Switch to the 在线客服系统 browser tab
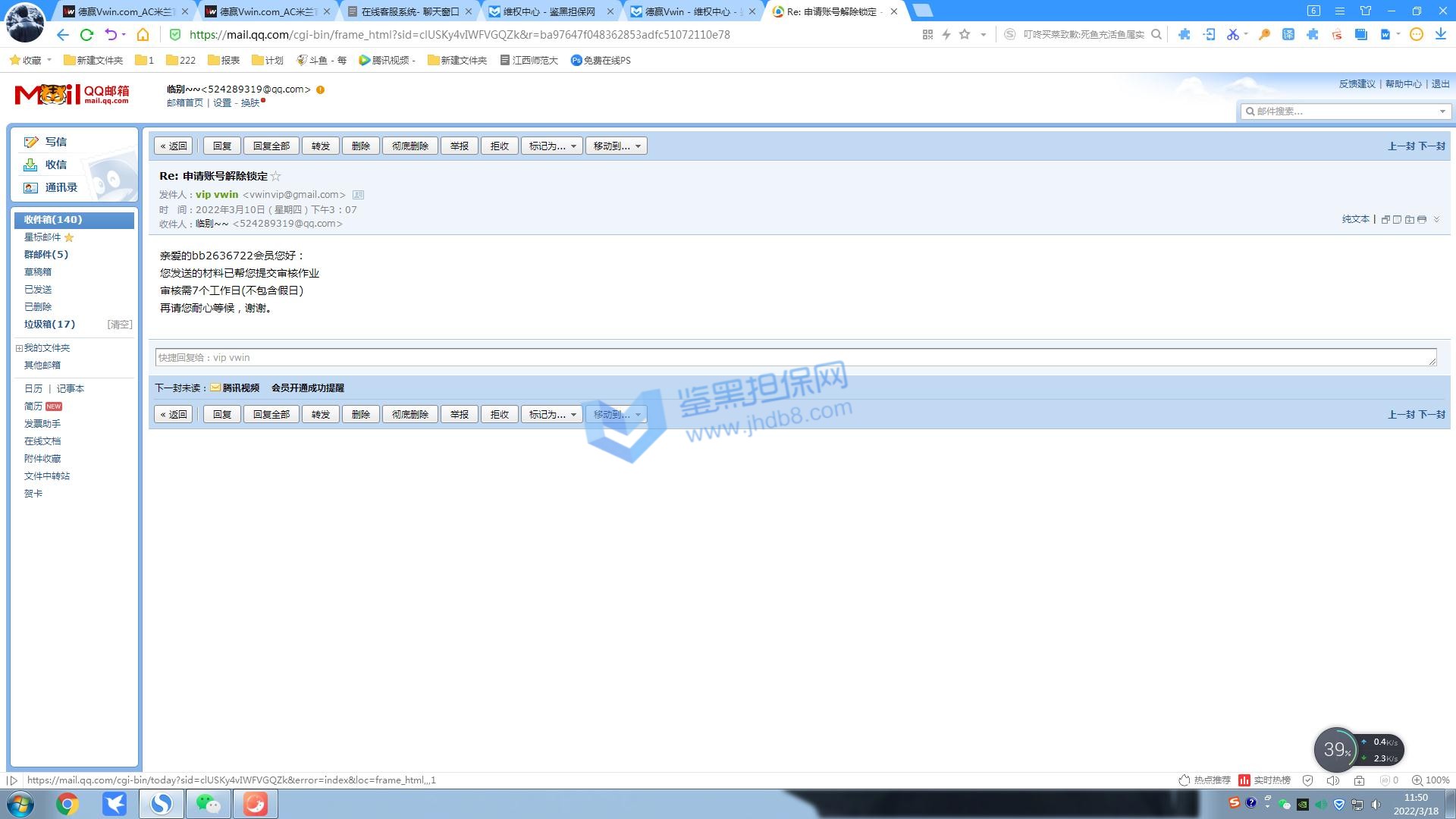The height and width of the screenshot is (819, 1456). 409,11
